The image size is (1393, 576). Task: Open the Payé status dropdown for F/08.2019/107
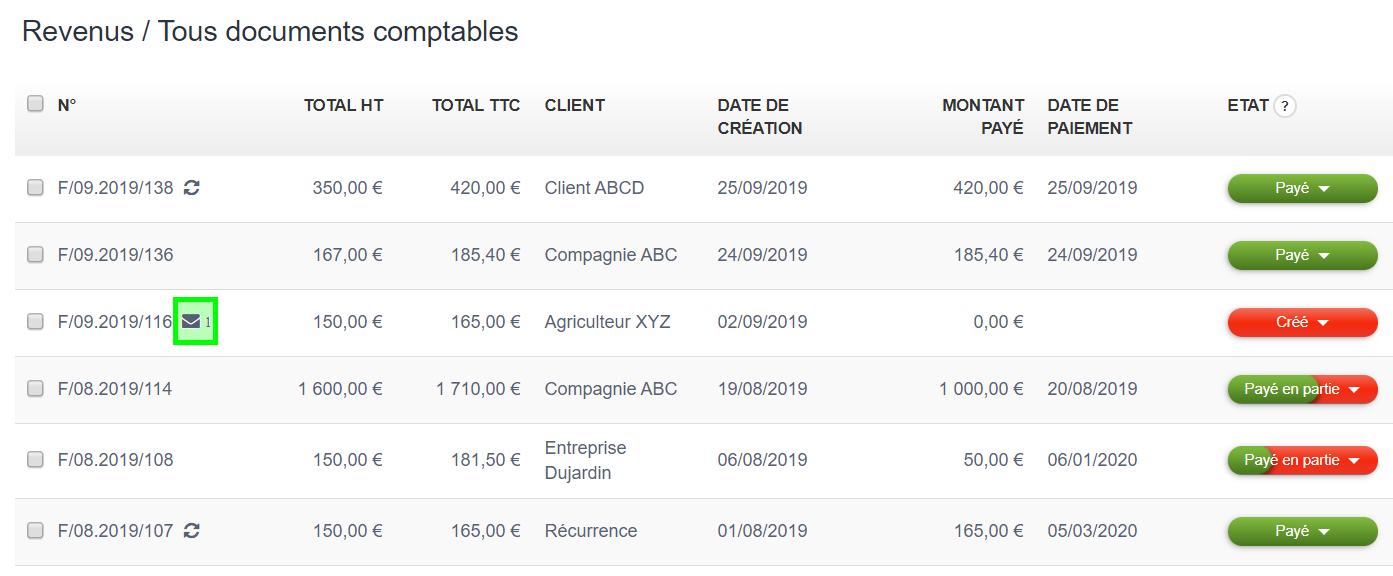[x=1301, y=531]
